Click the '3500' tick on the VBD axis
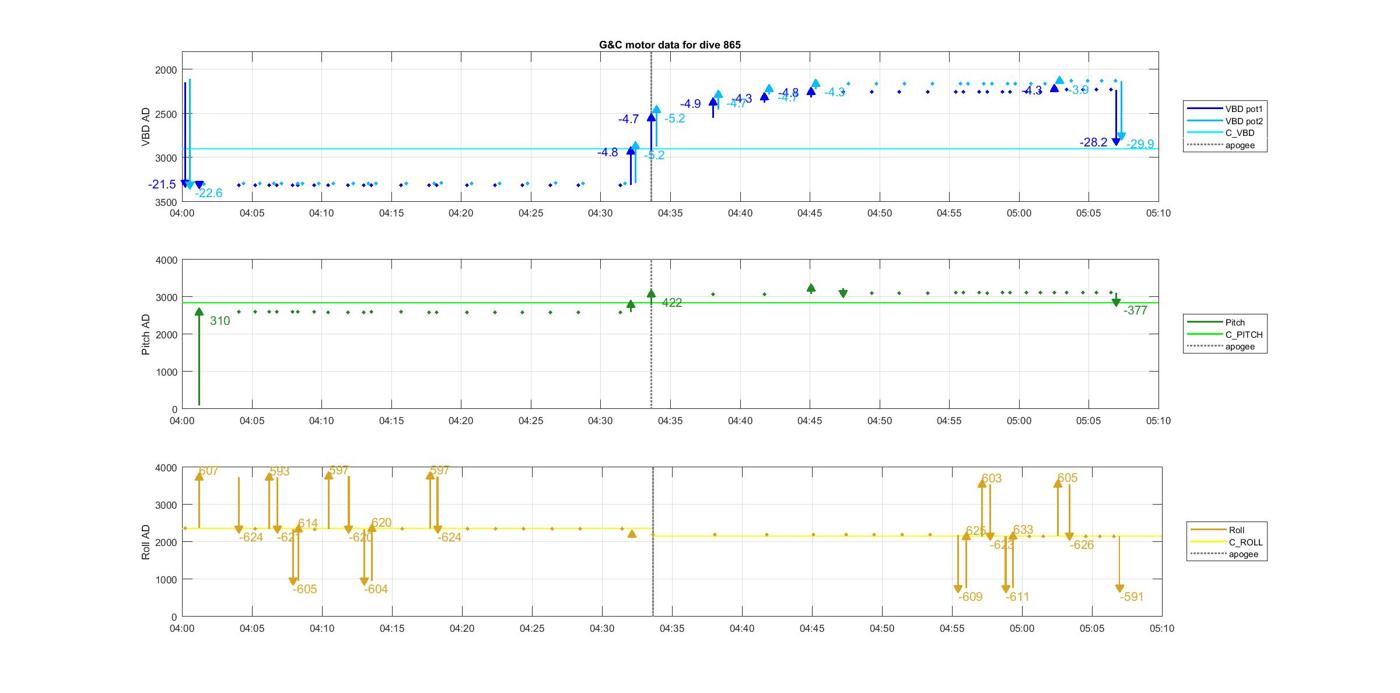Viewport: 1400px width, 693px height. (x=166, y=202)
